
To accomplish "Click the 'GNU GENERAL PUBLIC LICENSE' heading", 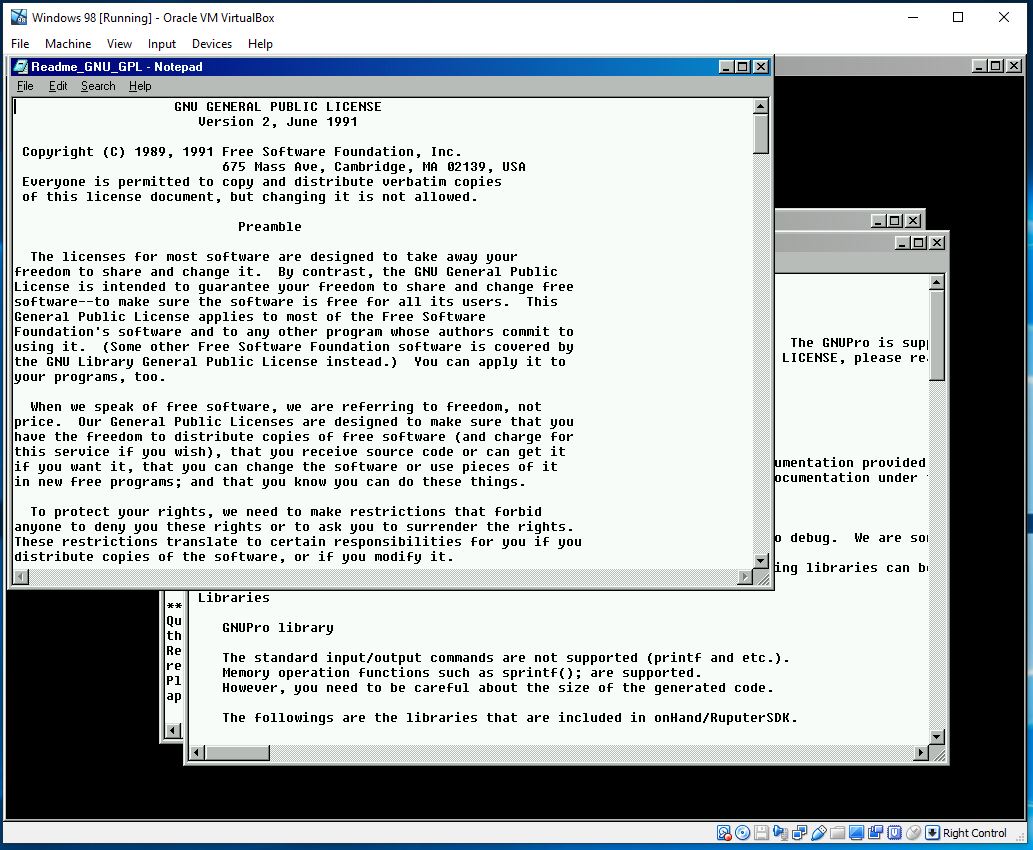I will click(277, 107).
